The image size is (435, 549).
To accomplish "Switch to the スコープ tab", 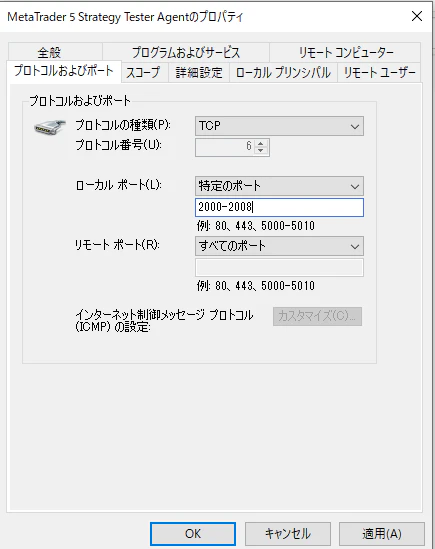I will coord(144,72).
